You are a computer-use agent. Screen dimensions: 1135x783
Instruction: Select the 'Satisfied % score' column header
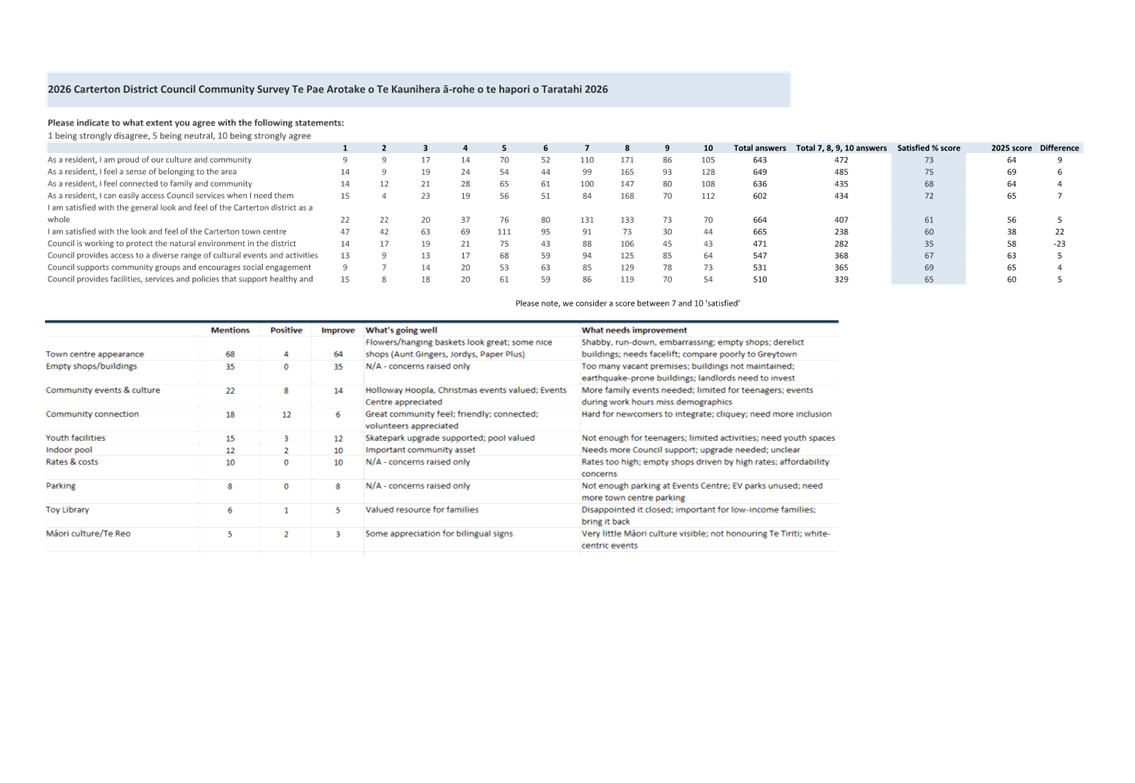click(929, 148)
